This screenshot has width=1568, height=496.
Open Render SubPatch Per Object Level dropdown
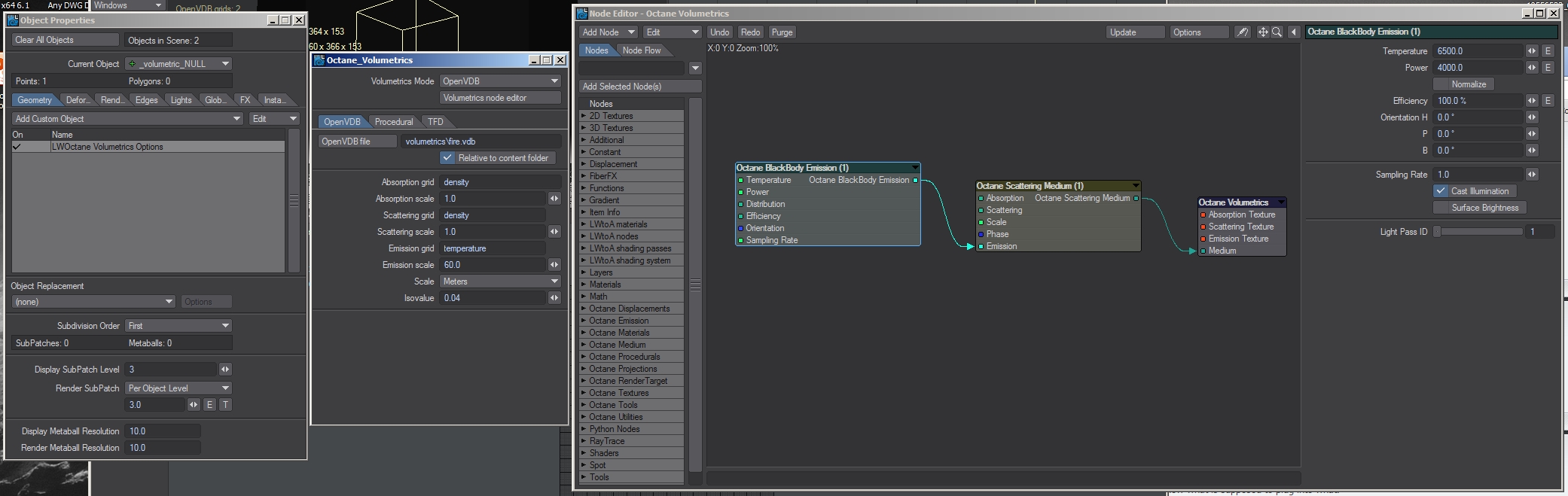coord(178,388)
